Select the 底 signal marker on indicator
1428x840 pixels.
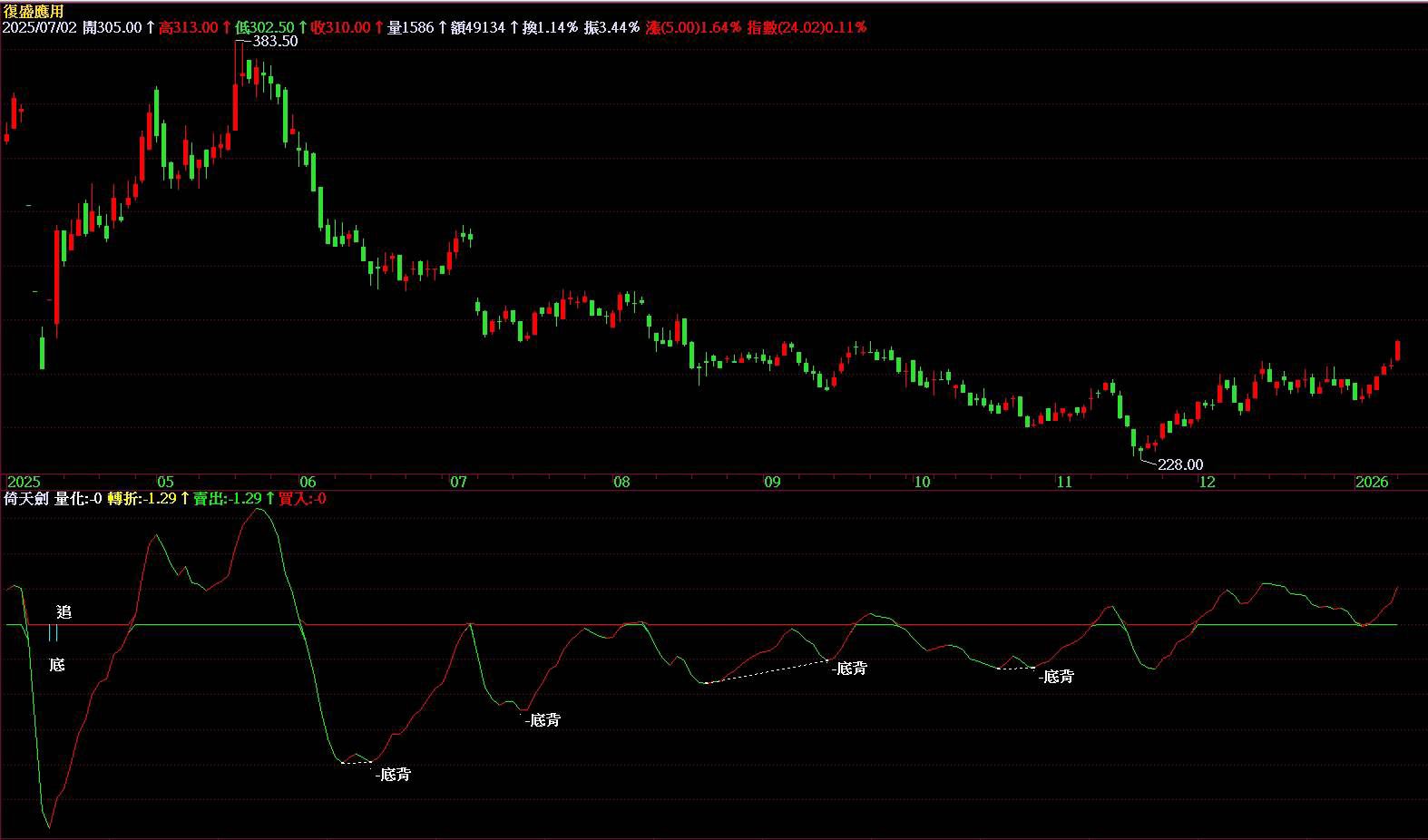click(x=57, y=665)
